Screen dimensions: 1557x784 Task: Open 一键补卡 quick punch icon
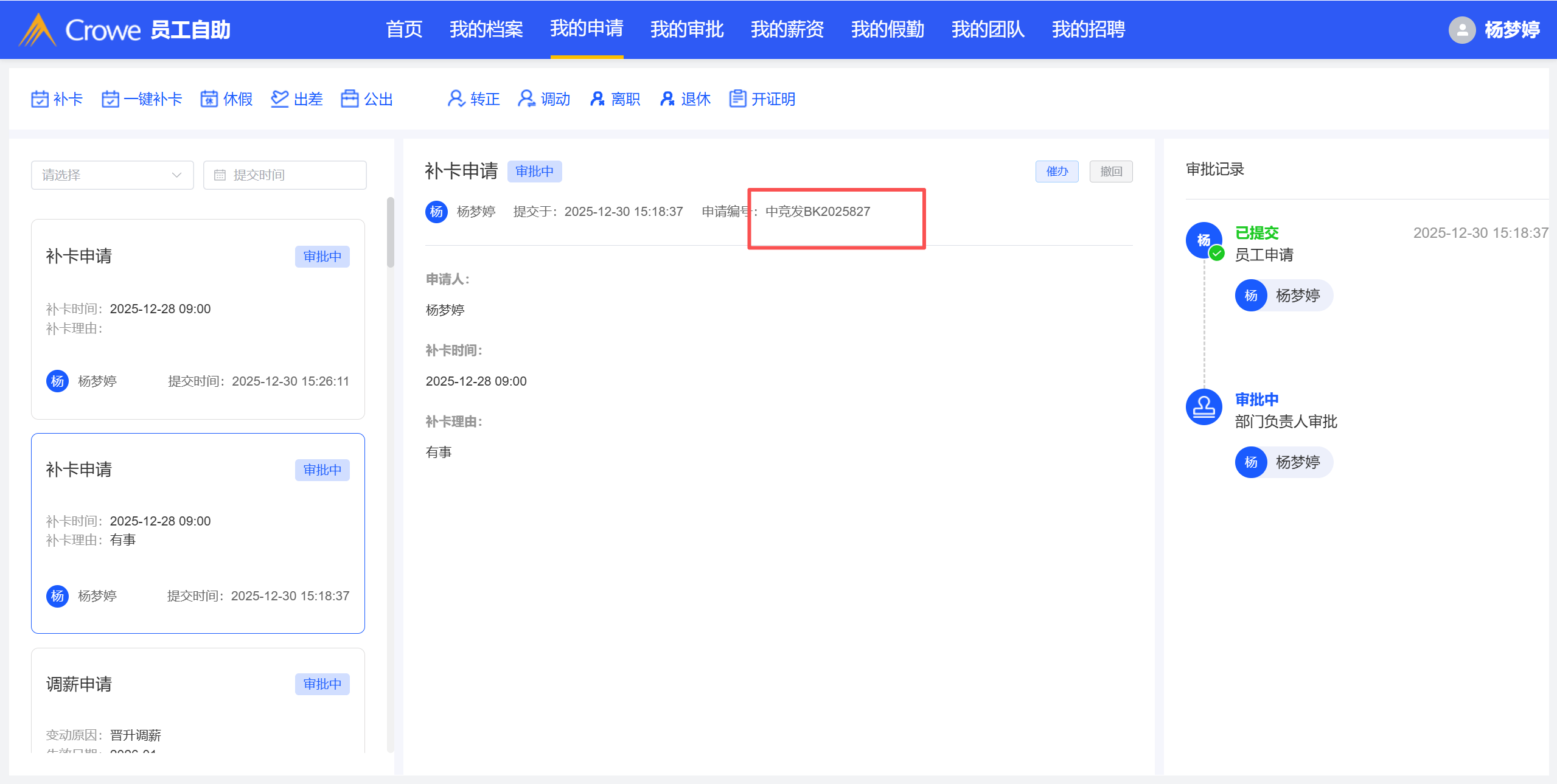(x=110, y=99)
